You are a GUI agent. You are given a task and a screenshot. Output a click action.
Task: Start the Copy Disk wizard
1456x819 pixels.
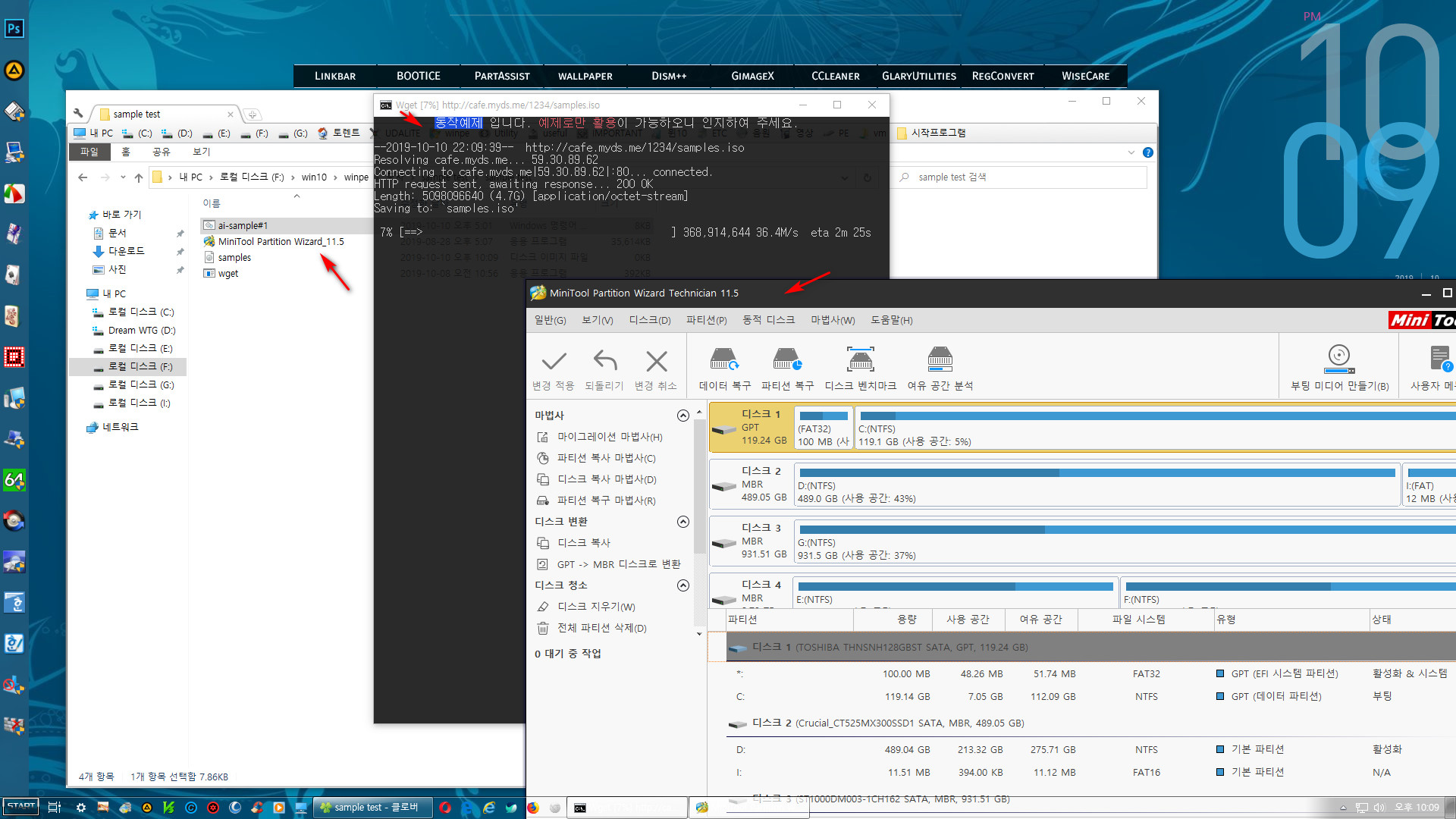click(x=606, y=479)
